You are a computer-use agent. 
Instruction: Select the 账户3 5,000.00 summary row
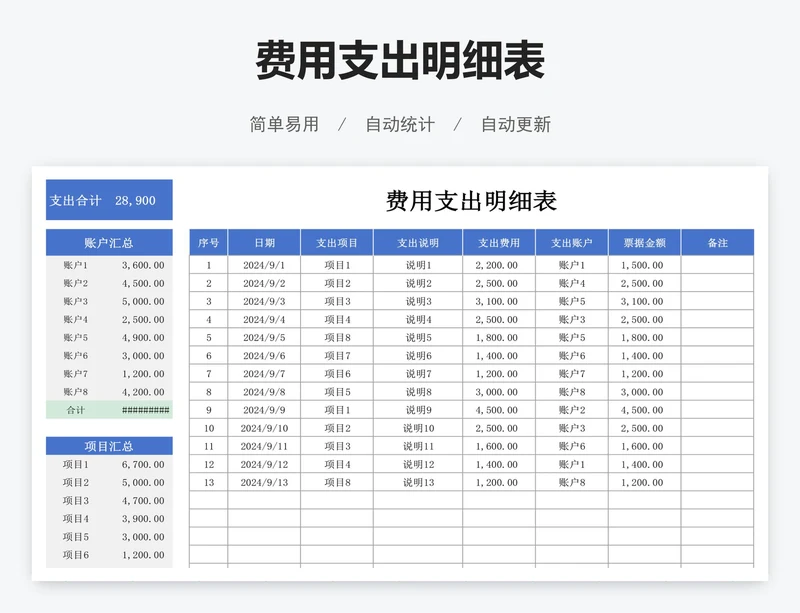click(109, 301)
